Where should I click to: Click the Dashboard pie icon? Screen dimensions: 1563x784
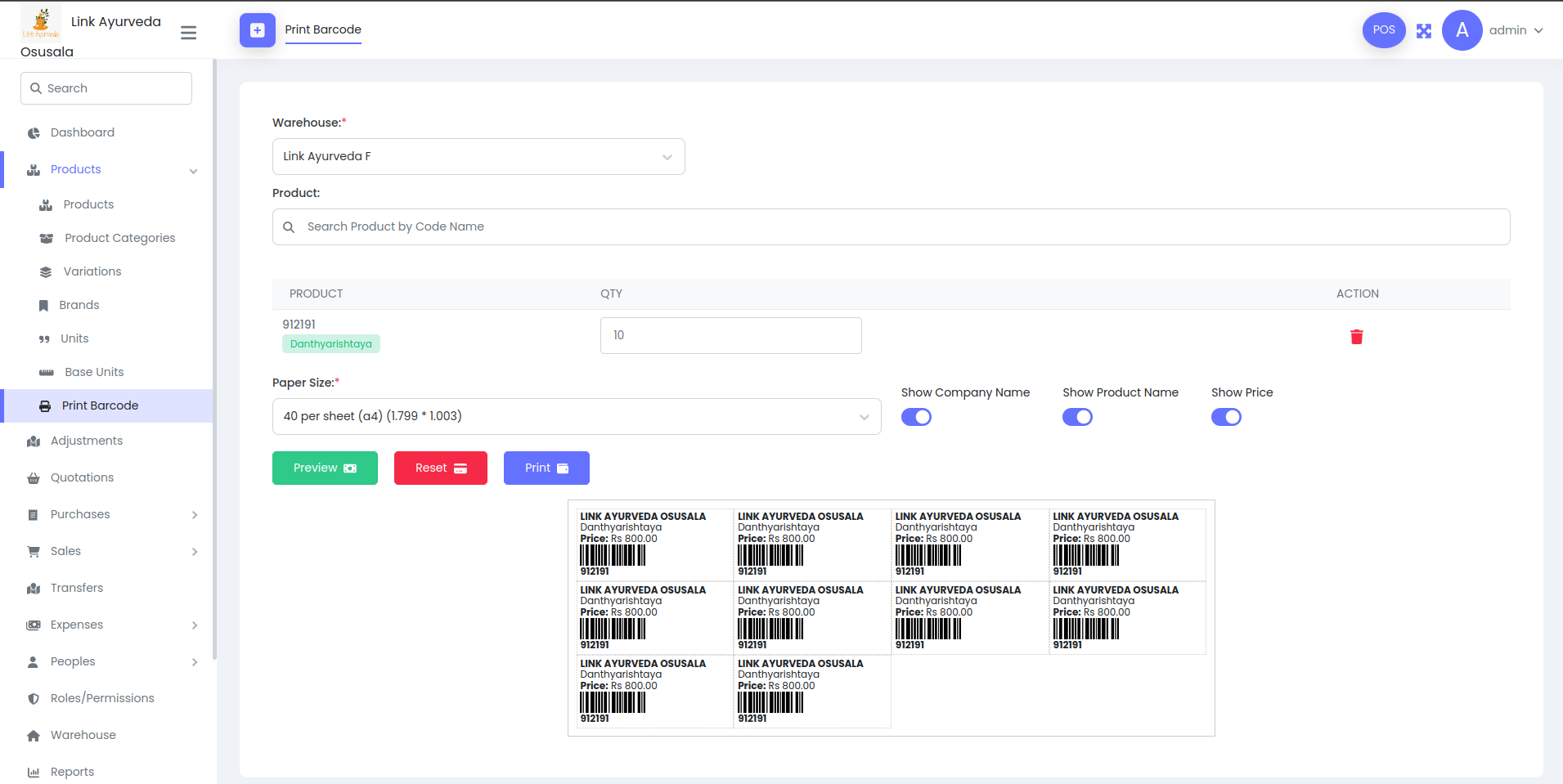click(x=34, y=133)
